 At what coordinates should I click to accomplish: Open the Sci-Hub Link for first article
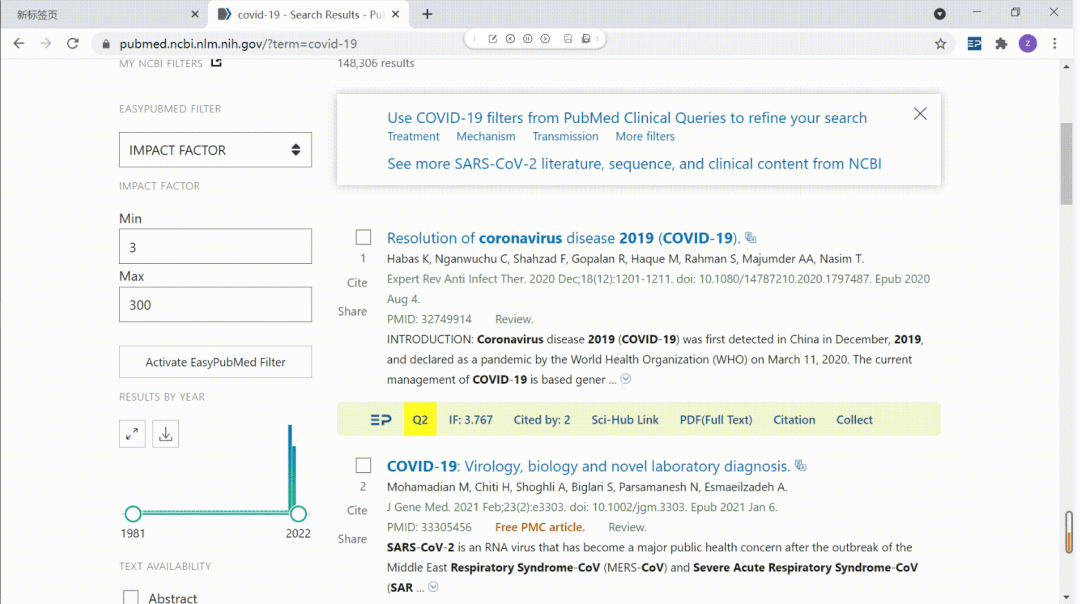[x=625, y=420]
